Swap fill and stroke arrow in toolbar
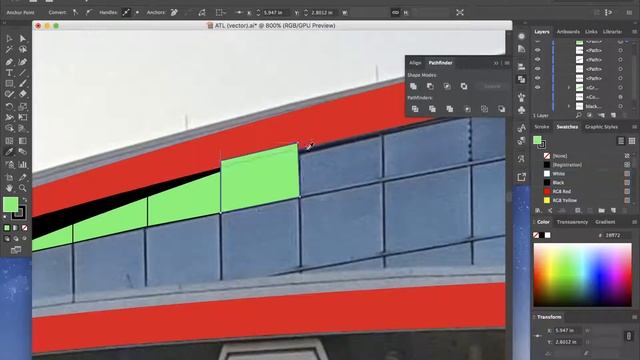Image resolution: width=640 pixels, height=360 pixels. click(24, 200)
